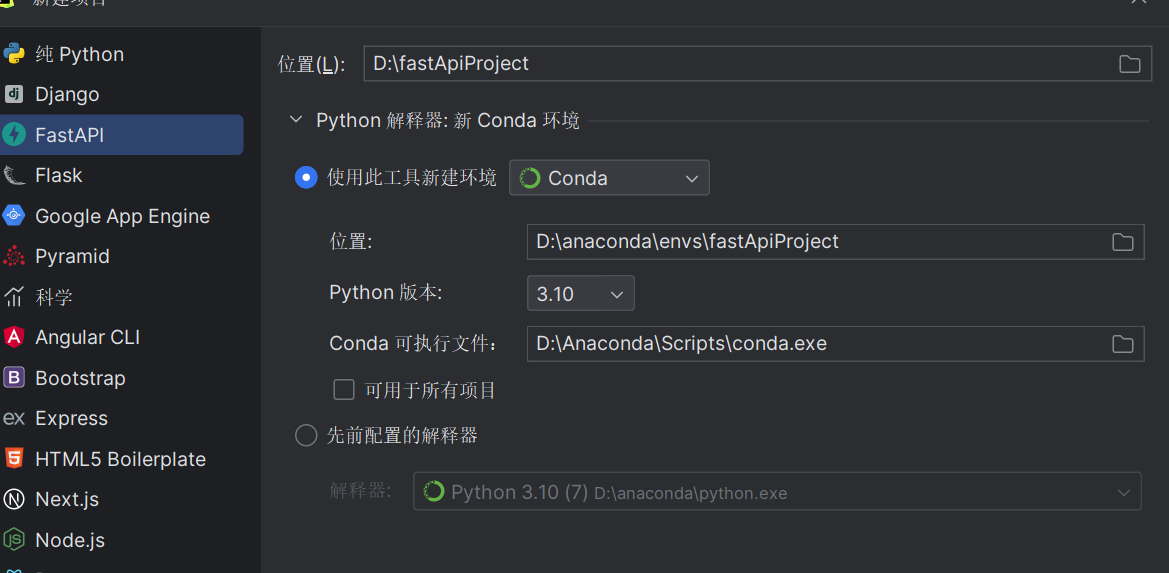Viewport: 1169px width, 573px height.
Task: Pick the Node.js project icon
Action: (13, 539)
